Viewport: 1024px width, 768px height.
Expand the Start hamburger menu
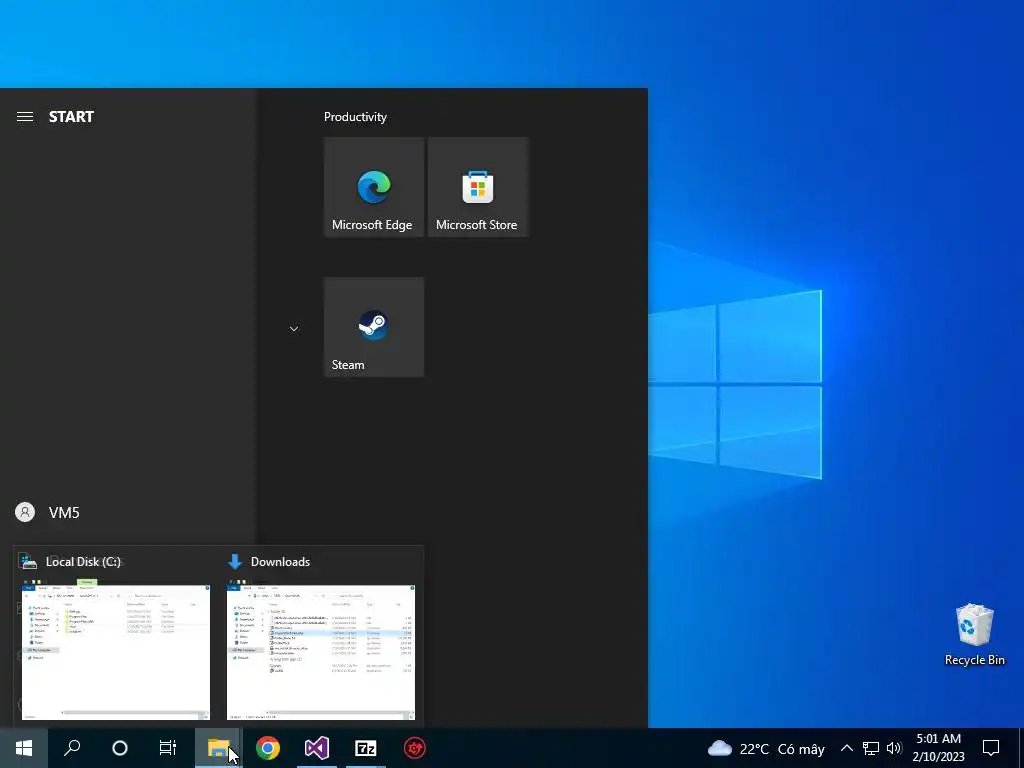25,117
